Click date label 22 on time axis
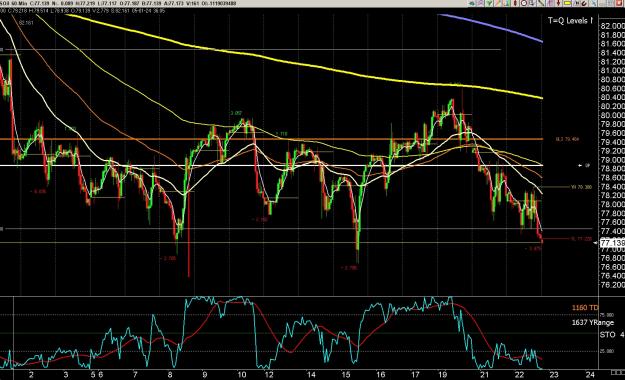Viewport: 625px width, 380px height. coord(519,374)
